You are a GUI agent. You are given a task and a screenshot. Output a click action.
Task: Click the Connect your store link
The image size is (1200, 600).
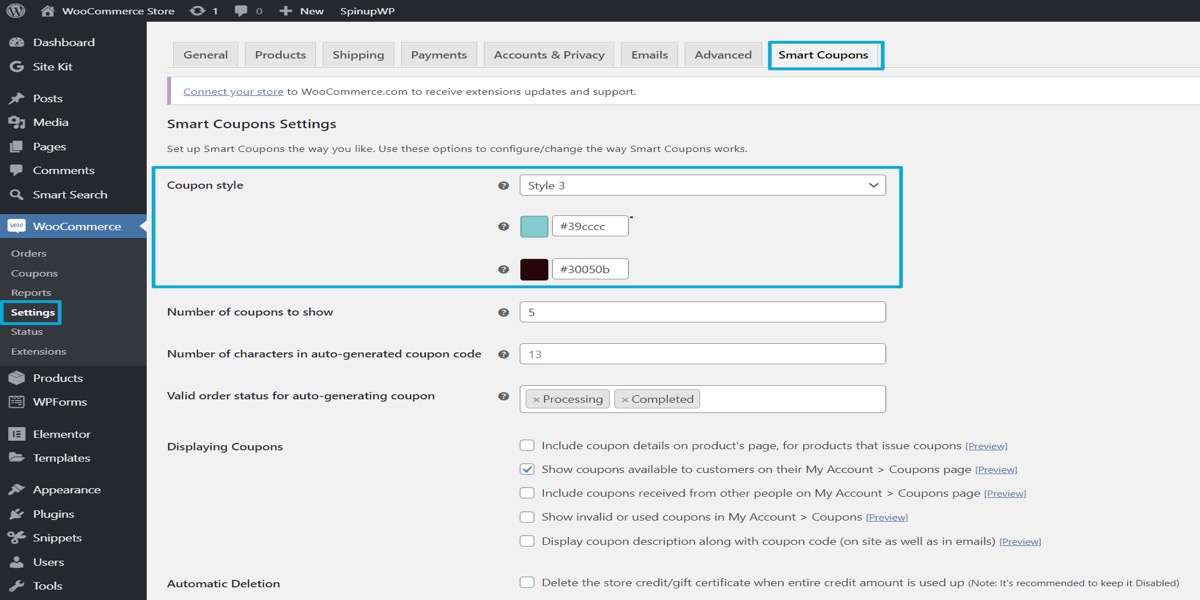pos(233,92)
